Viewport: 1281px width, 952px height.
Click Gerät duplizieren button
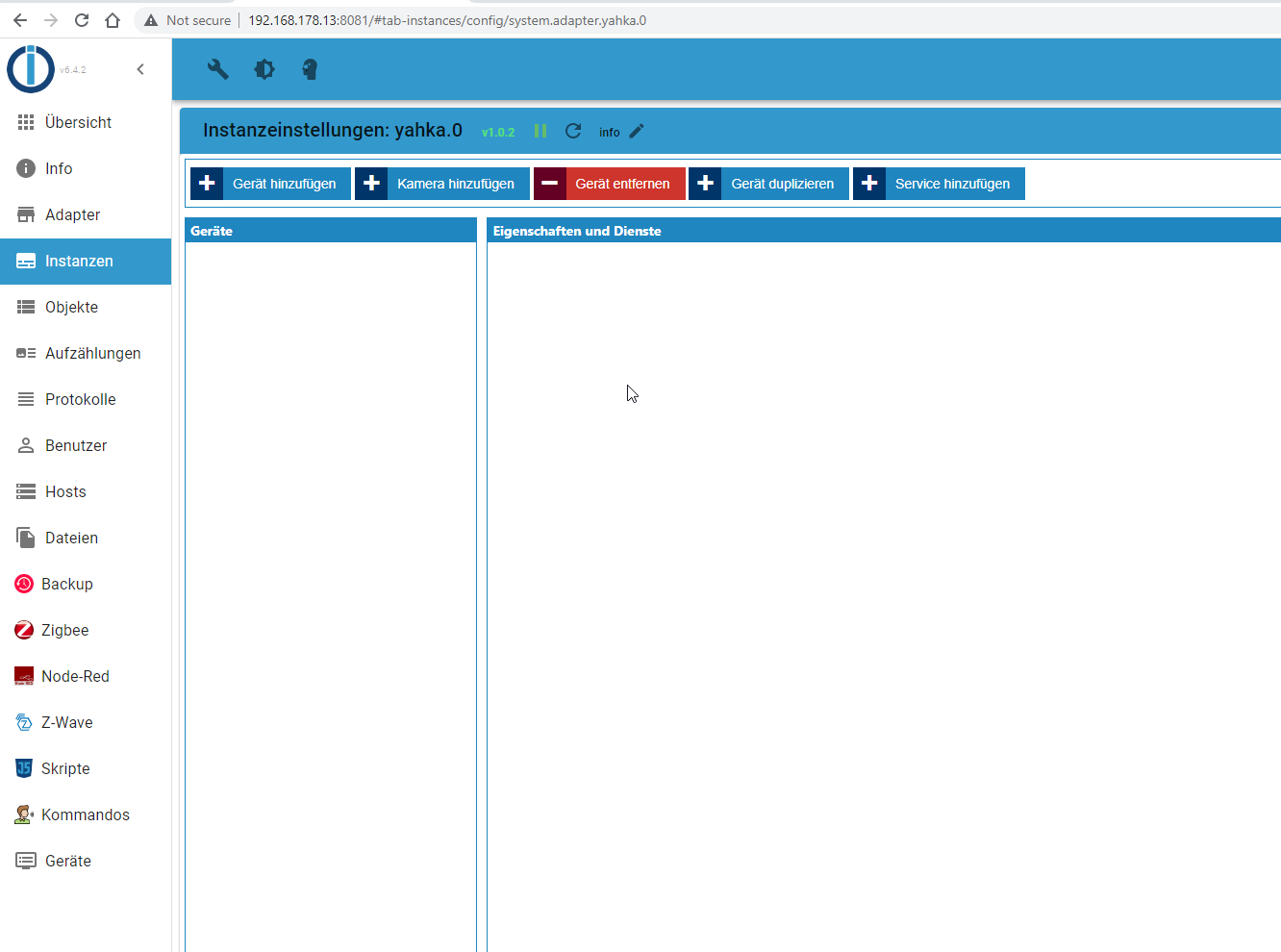coord(769,184)
